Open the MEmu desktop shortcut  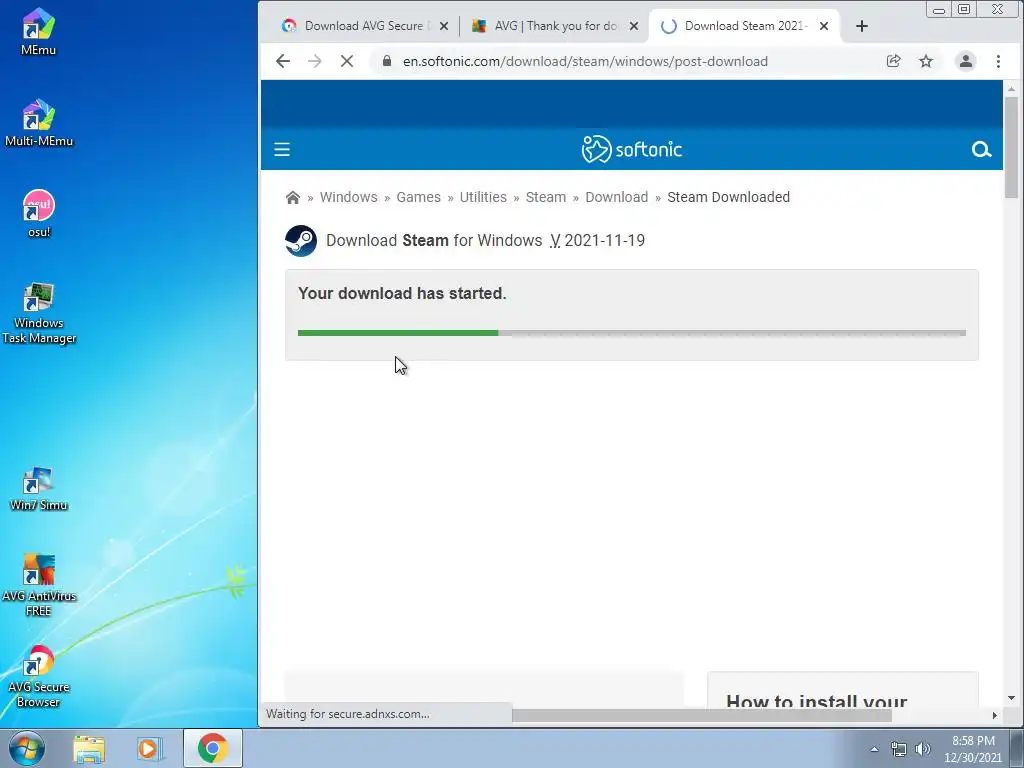38,31
